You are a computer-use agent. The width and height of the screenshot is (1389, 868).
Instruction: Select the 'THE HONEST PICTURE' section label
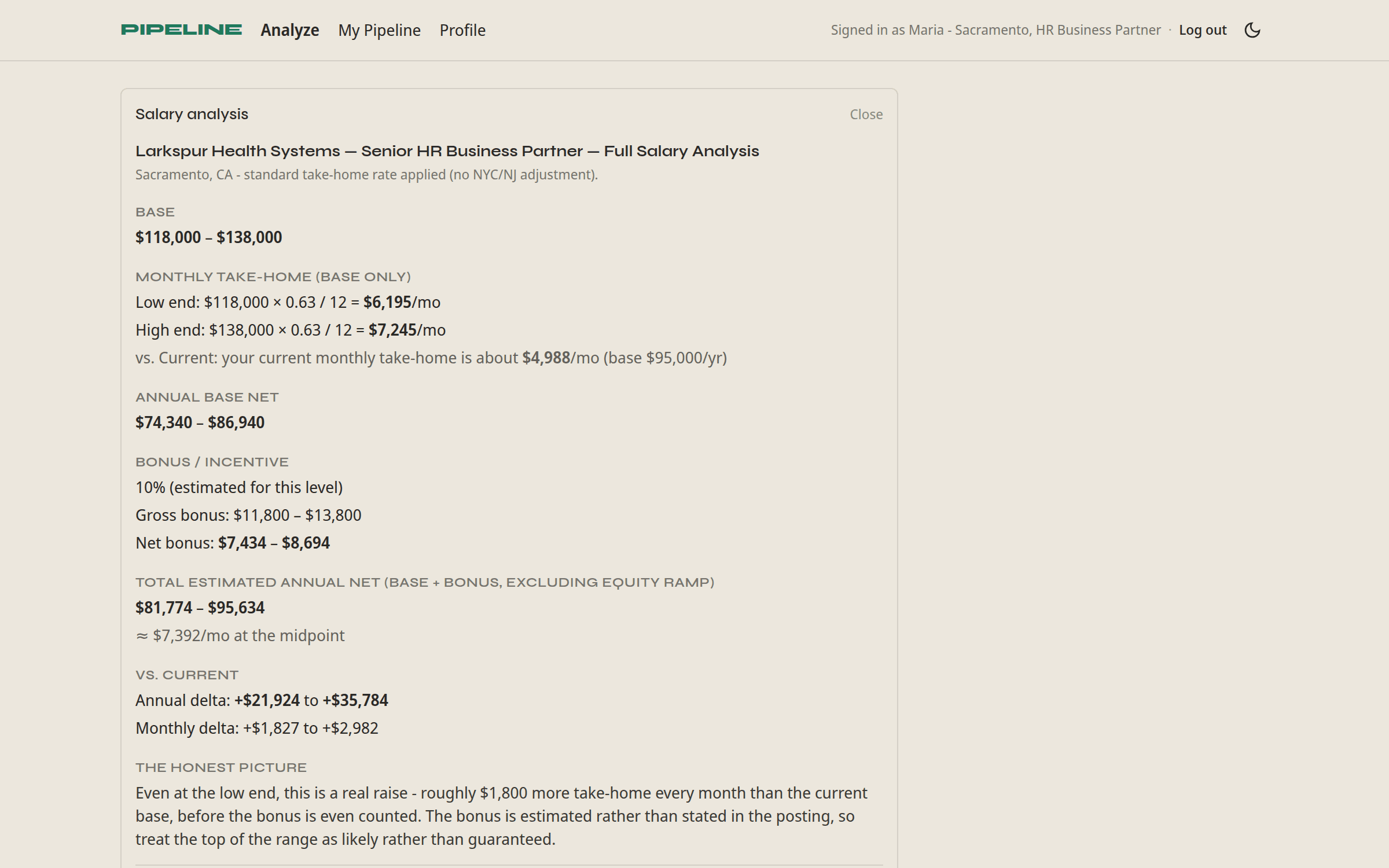point(221,767)
